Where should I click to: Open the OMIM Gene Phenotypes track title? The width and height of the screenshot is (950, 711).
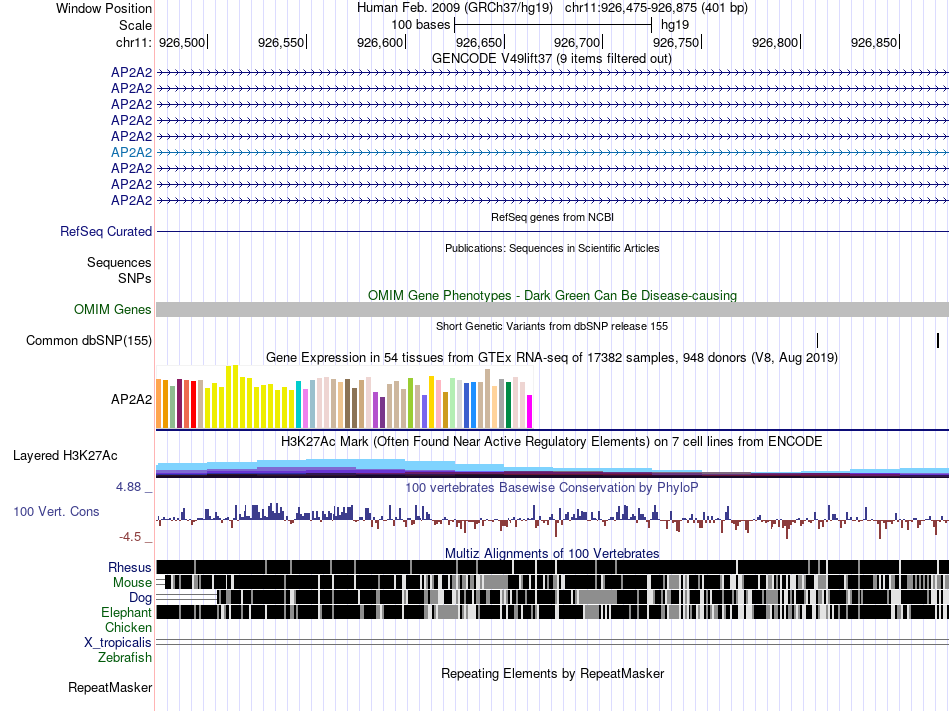[552, 296]
